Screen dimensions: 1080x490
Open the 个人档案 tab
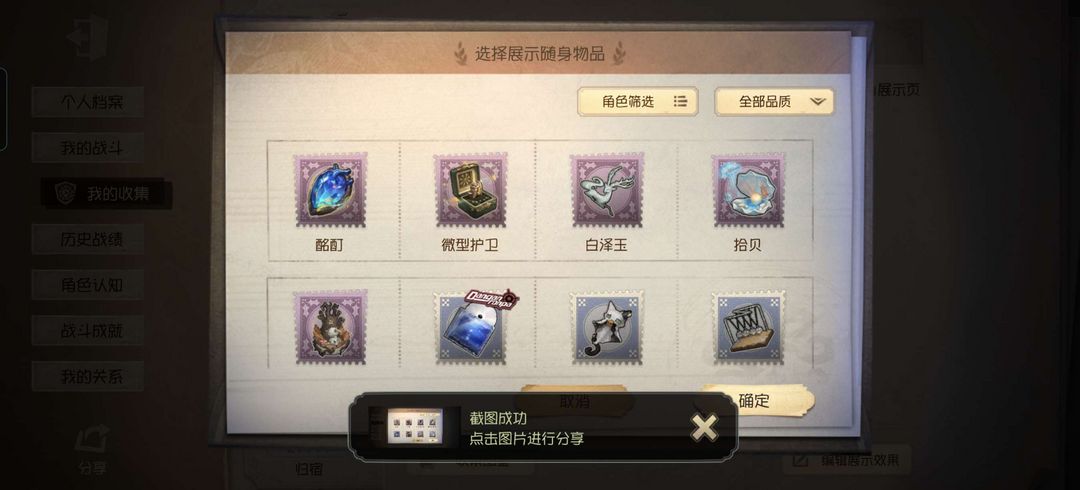pyautogui.click(x=88, y=102)
